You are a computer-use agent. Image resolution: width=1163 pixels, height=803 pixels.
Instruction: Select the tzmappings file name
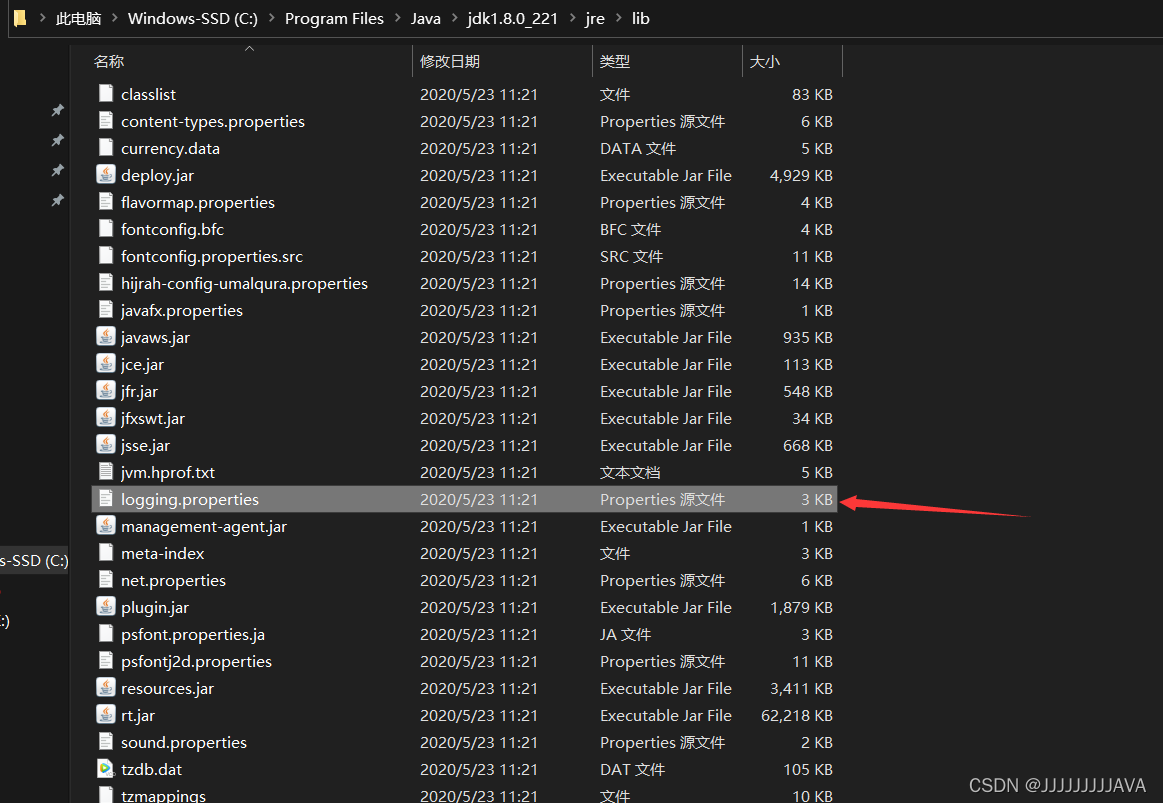point(163,796)
